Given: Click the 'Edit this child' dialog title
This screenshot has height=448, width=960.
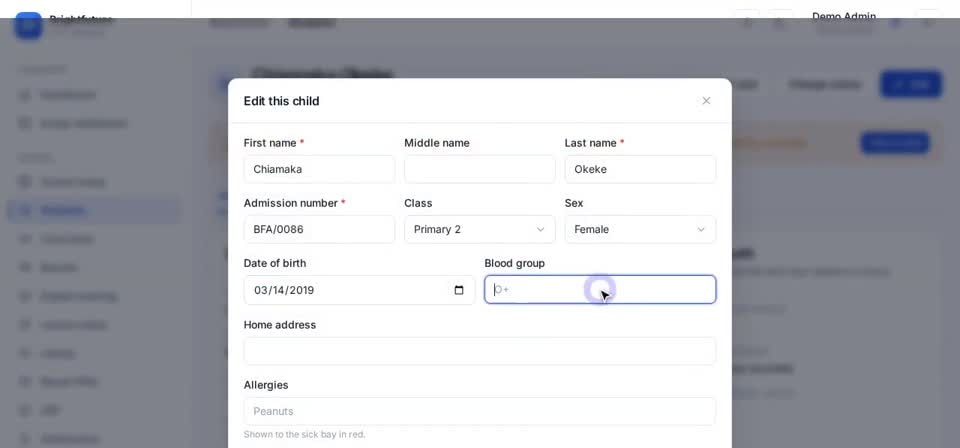Looking at the screenshot, I should 281,101.
